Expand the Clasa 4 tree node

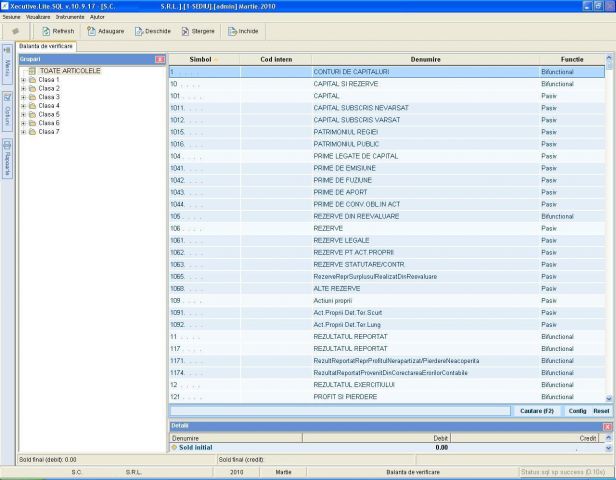tap(24, 106)
